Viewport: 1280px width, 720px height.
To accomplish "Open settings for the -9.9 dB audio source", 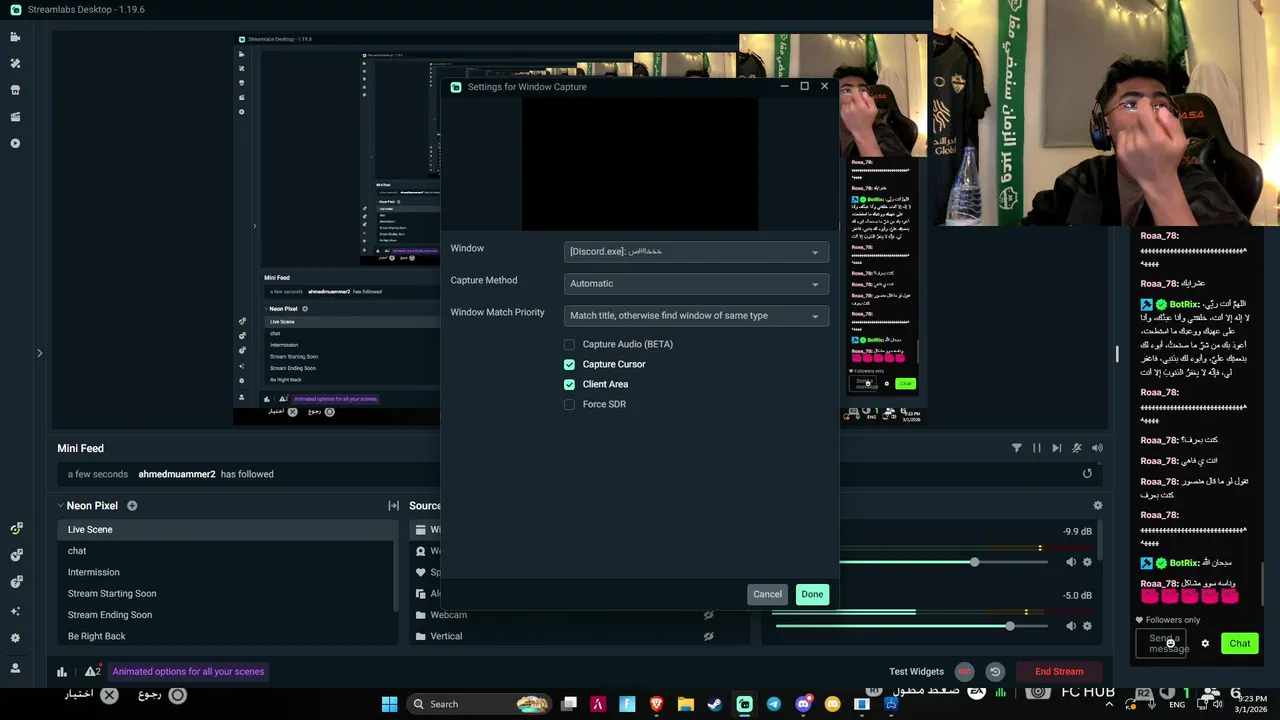I will click(1087, 562).
